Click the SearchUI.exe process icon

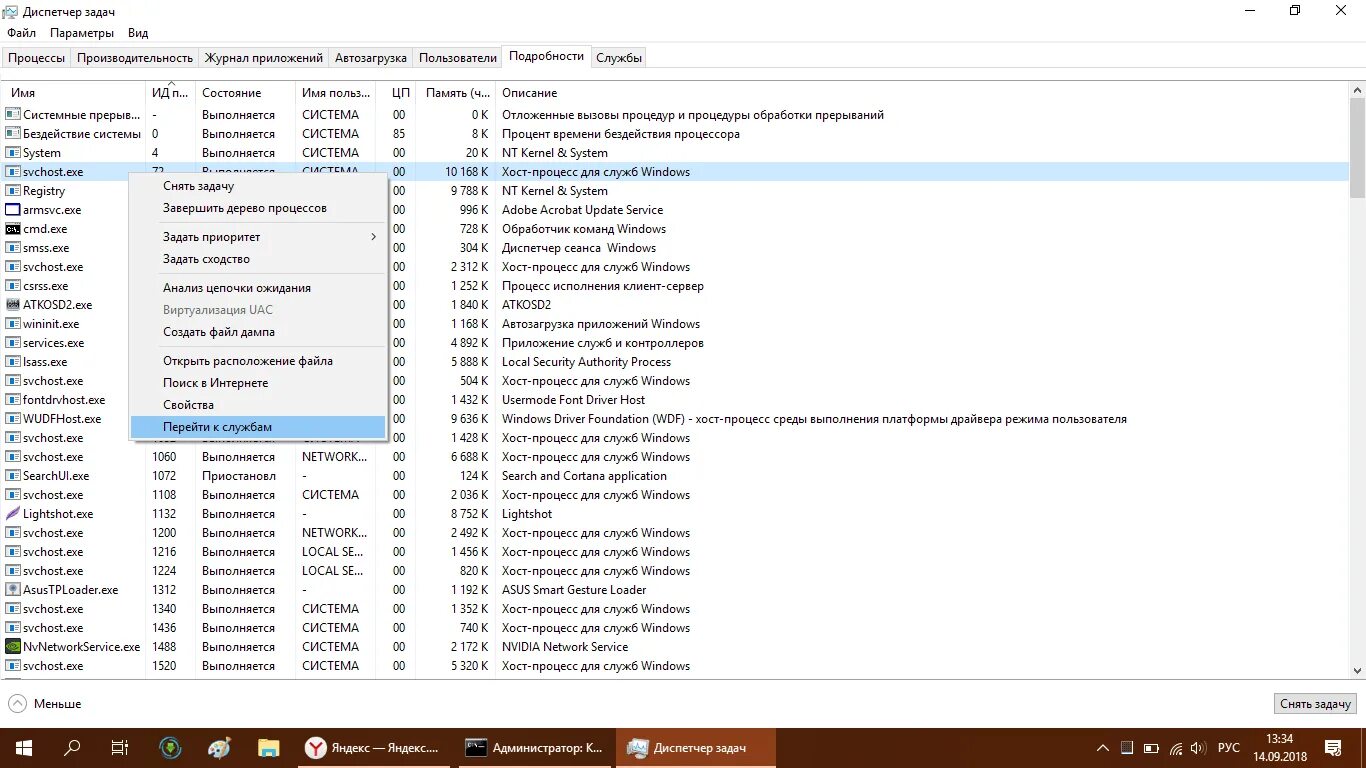tap(13, 476)
